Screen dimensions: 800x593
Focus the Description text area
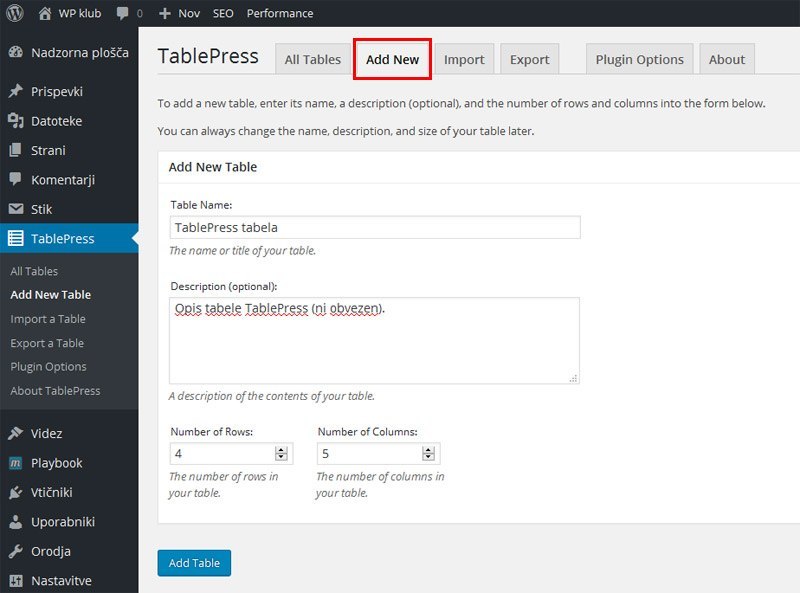click(374, 340)
